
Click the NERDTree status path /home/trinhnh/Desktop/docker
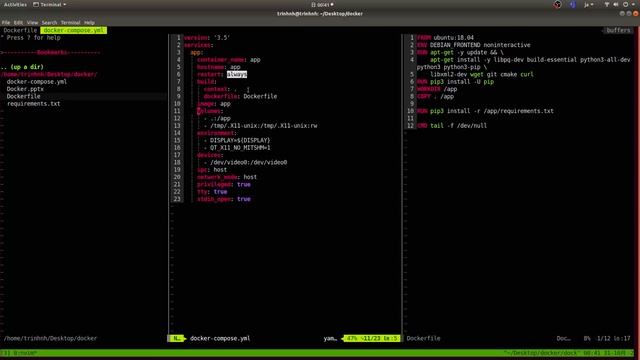click(50, 338)
